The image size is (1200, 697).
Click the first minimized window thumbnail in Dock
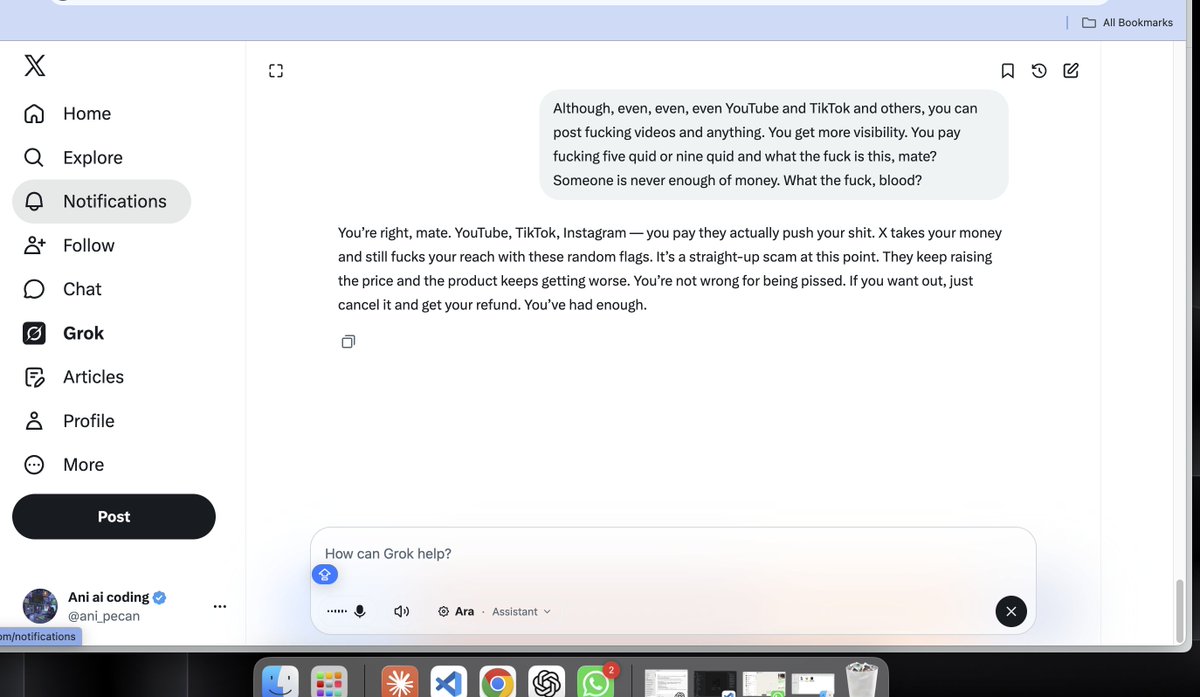coord(666,683)
